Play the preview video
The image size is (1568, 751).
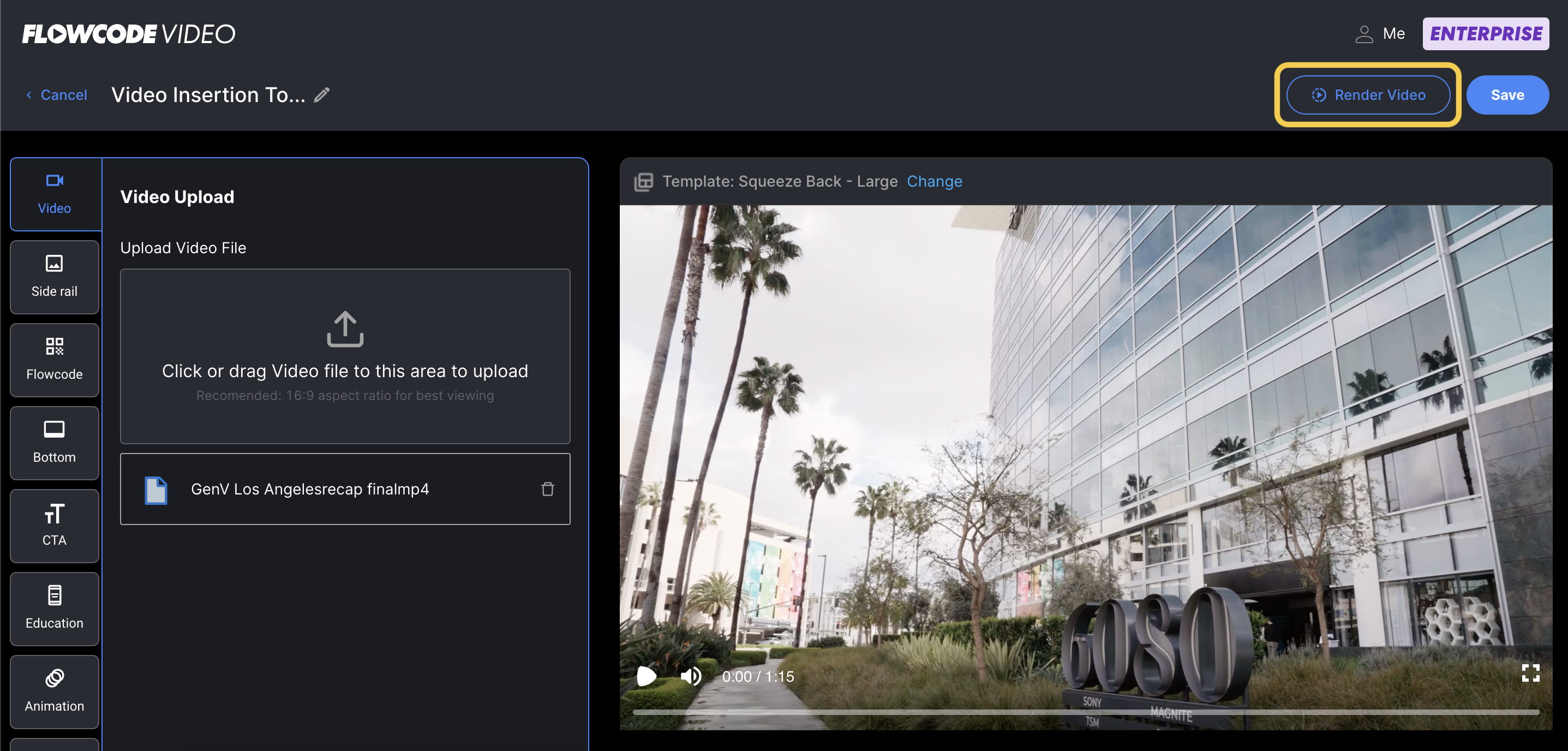646,676
